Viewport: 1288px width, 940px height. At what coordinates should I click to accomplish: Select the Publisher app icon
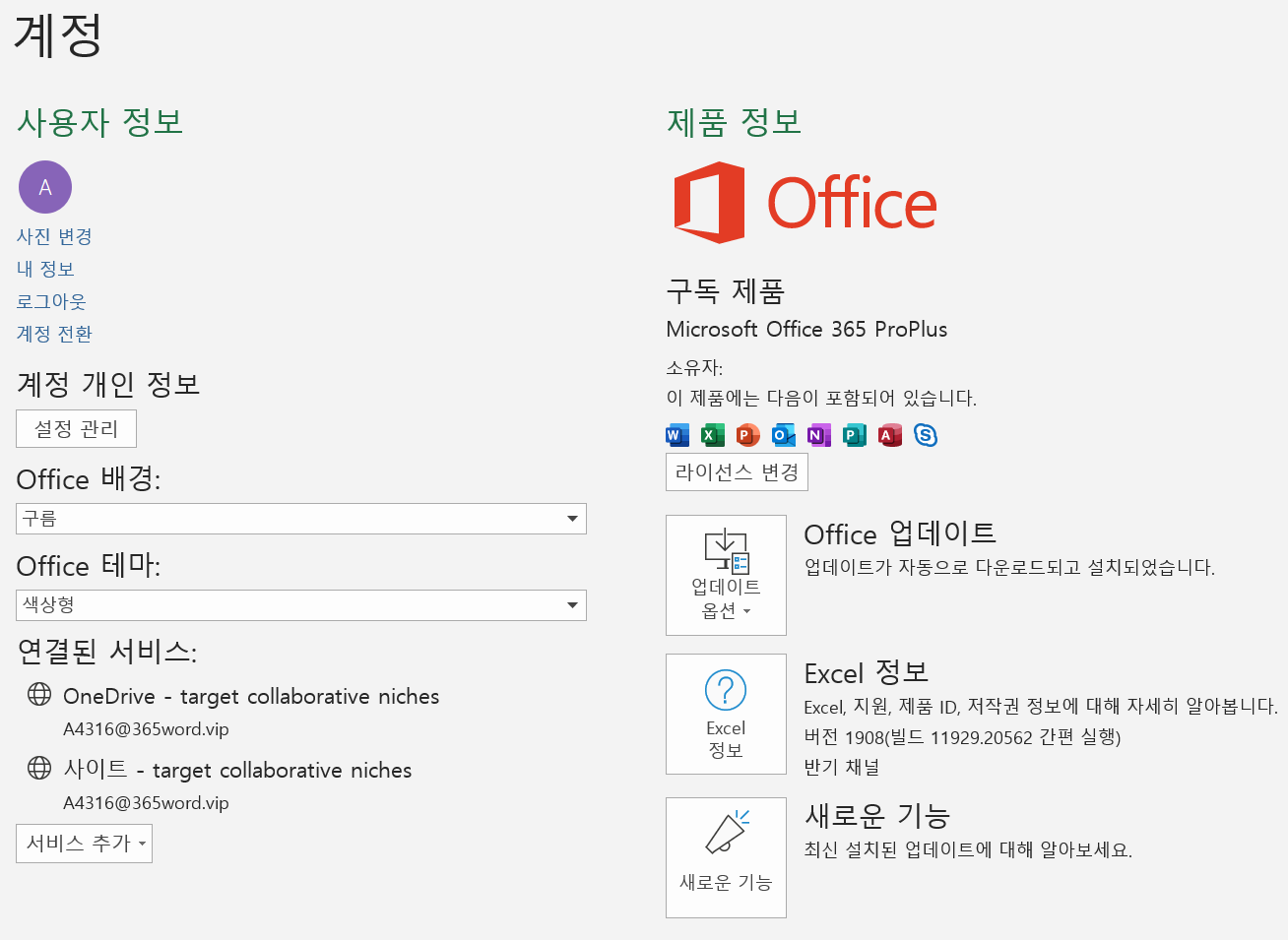pos(854,435)
